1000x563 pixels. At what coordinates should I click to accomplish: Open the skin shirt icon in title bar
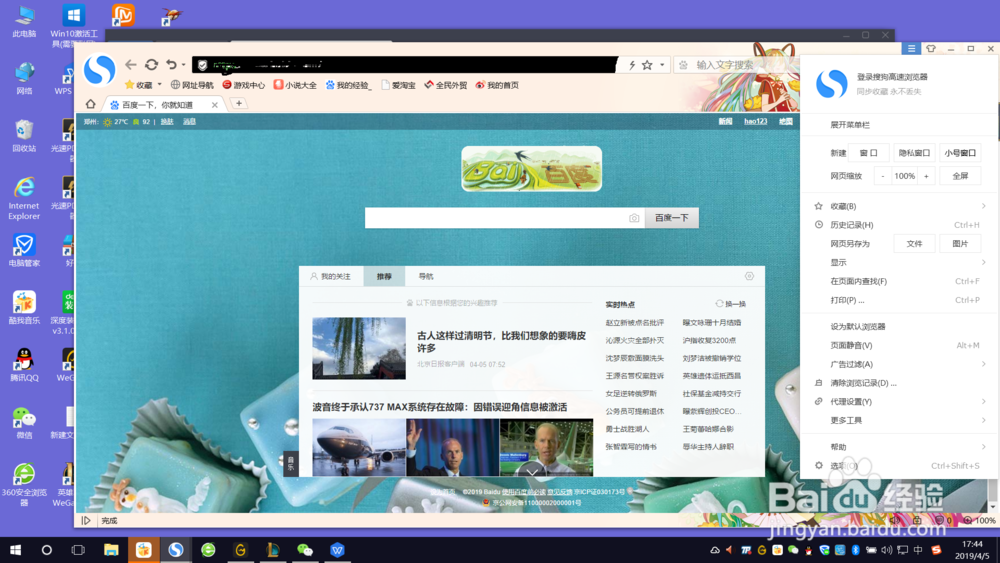tap(931, 48)
